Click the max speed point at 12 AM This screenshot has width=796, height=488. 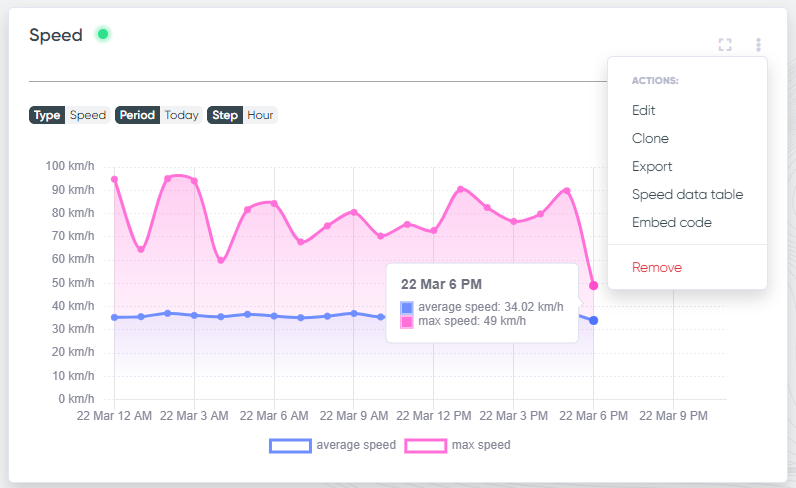click(114, 179)
